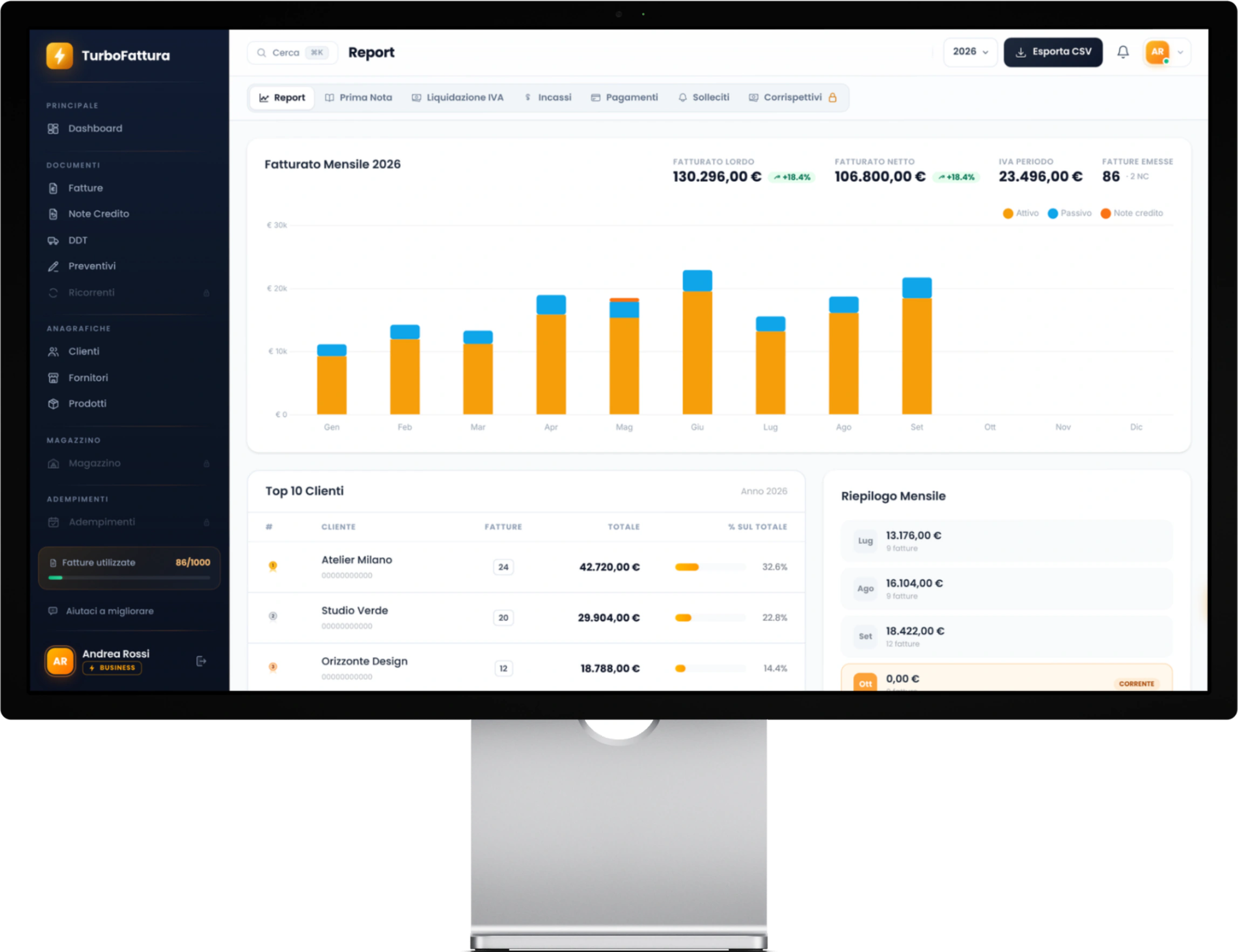Click the locked Adempimenti entry

[x=129, y=523]
